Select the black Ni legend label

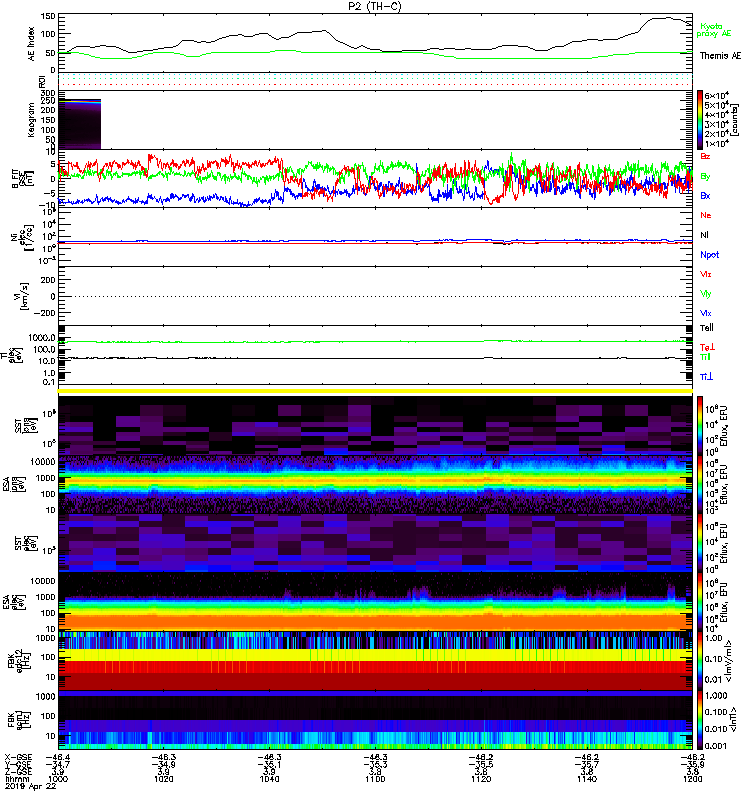(704, 235)
